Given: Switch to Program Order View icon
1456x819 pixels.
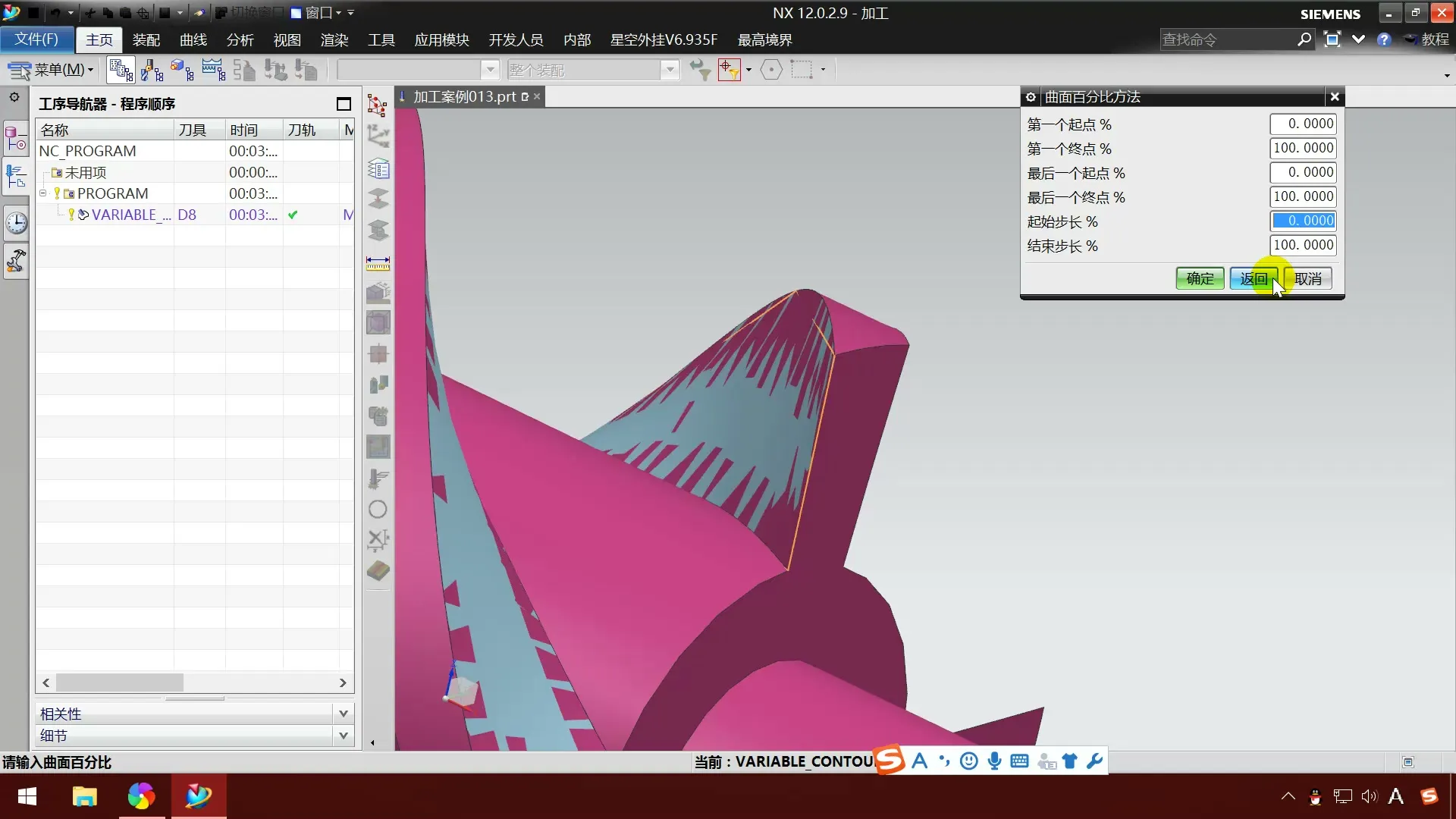Looking at the screenshot, I should click(x=121, y=71).
